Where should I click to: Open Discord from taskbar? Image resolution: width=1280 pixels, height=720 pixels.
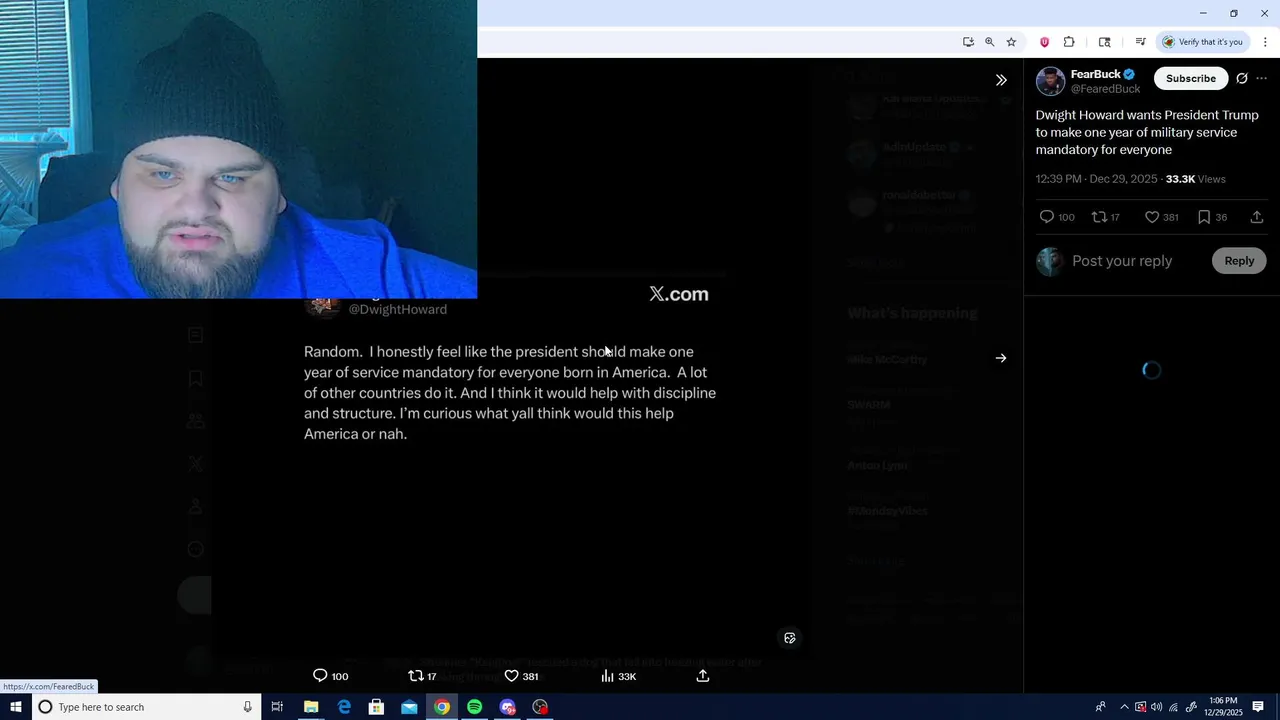pos(508,707)
